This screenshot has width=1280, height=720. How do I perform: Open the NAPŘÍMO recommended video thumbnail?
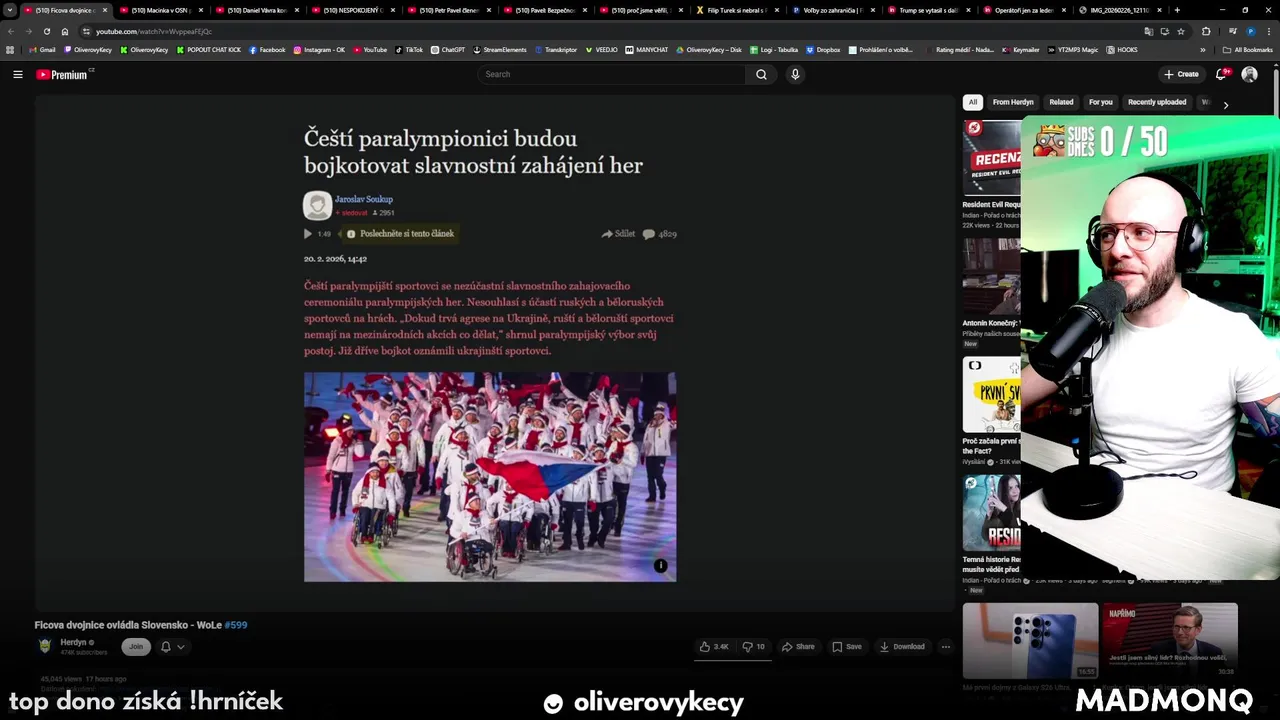(x=1170, y=640)
